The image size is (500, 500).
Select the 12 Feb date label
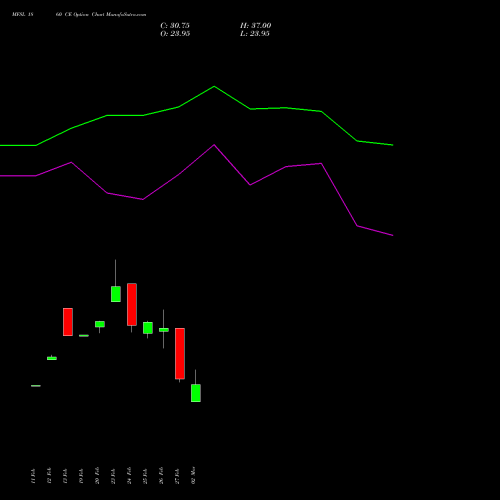pyautogui.click(x=49, y=476)
